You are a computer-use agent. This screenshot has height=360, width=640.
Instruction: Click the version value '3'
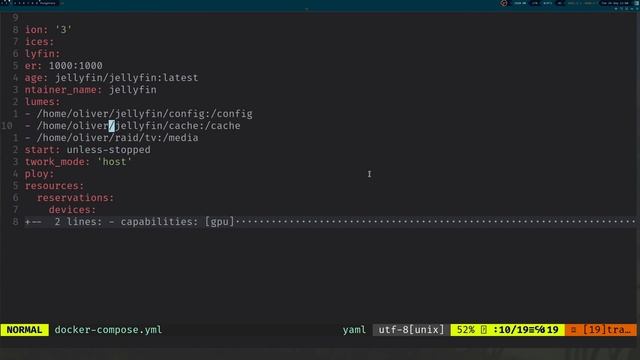pos(63,30)
